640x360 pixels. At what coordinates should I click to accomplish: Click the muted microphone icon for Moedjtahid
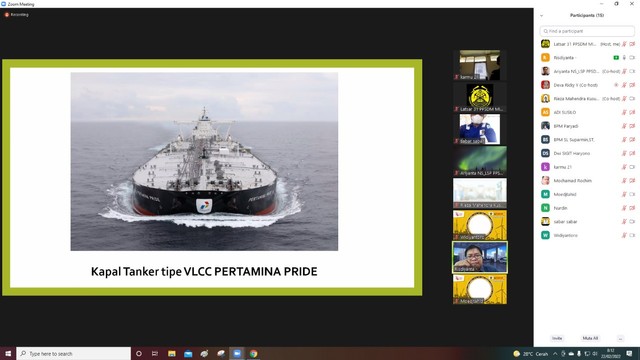point(624,194)
